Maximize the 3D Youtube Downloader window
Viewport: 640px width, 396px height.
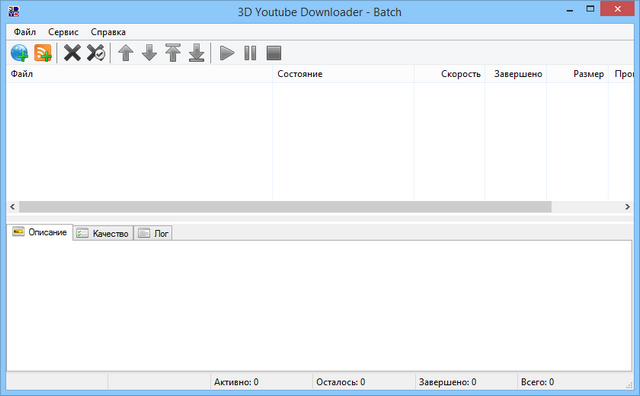590,9
